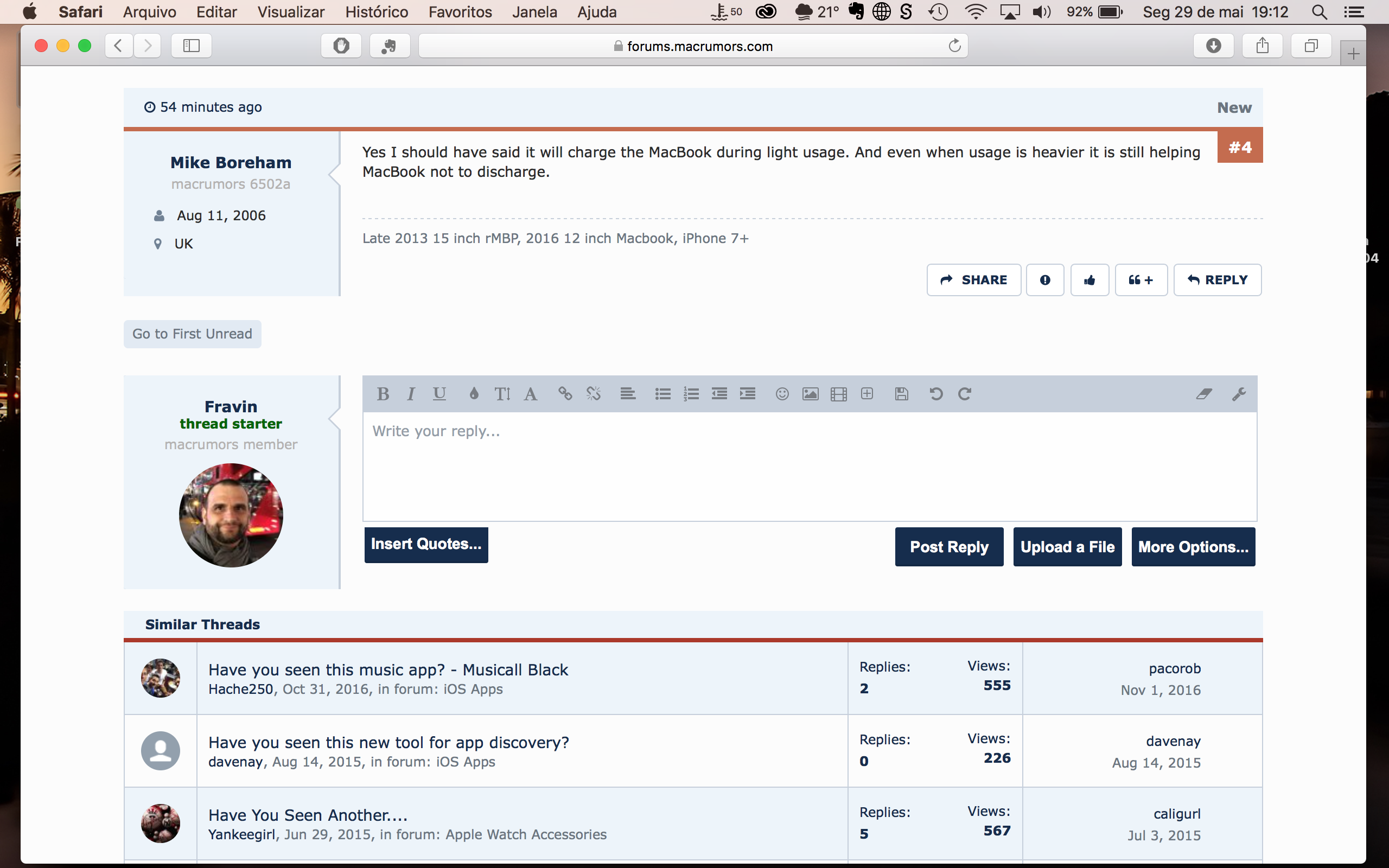Viewport: 1389px width, 868px height.
Task: Insert image using picture icon
Action: point(811,394)
